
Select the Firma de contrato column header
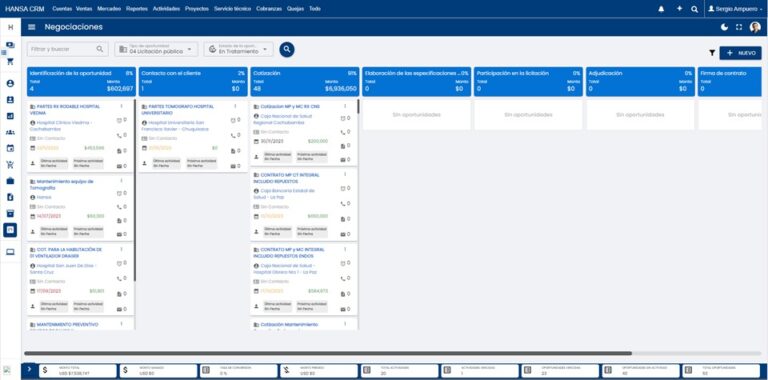tap(730, 81)
